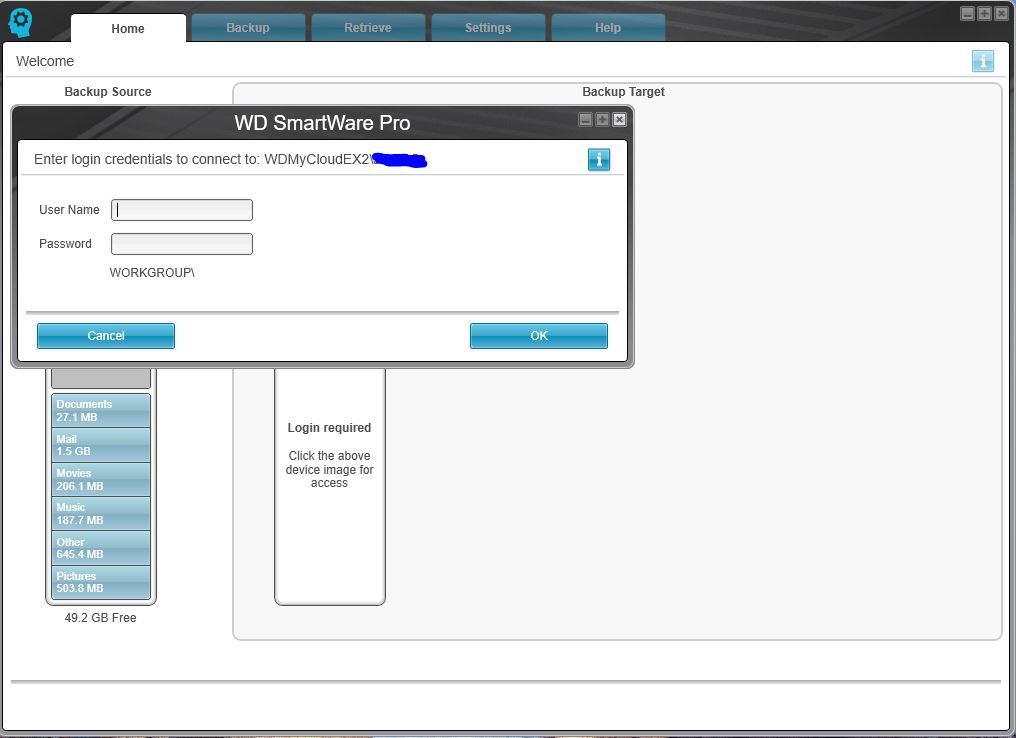This screenshot has height=738, width=1016.
Task: Select the Music 187.7 MB category
Action: (101, 514)
